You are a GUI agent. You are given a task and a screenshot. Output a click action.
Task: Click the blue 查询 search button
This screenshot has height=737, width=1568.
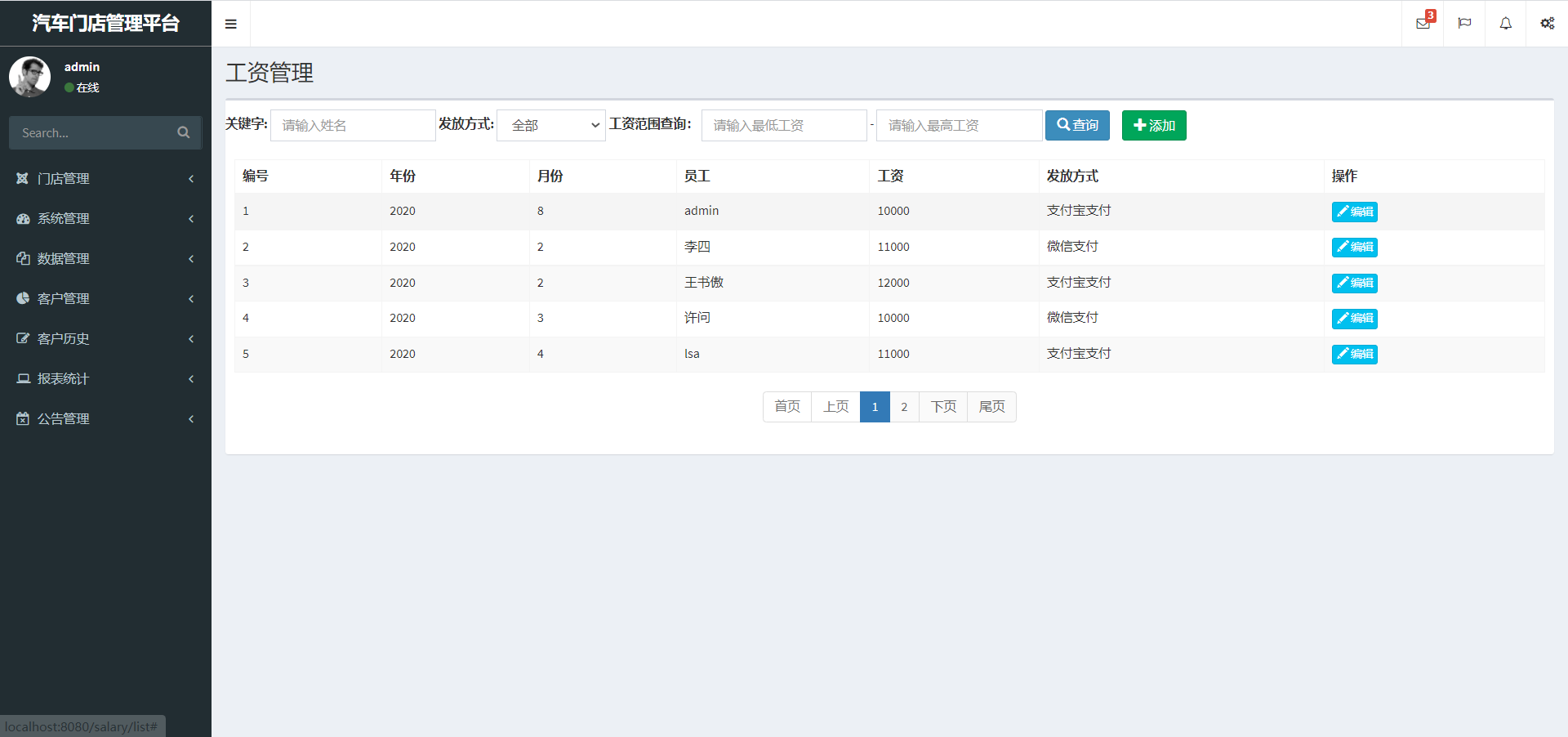1077,125
